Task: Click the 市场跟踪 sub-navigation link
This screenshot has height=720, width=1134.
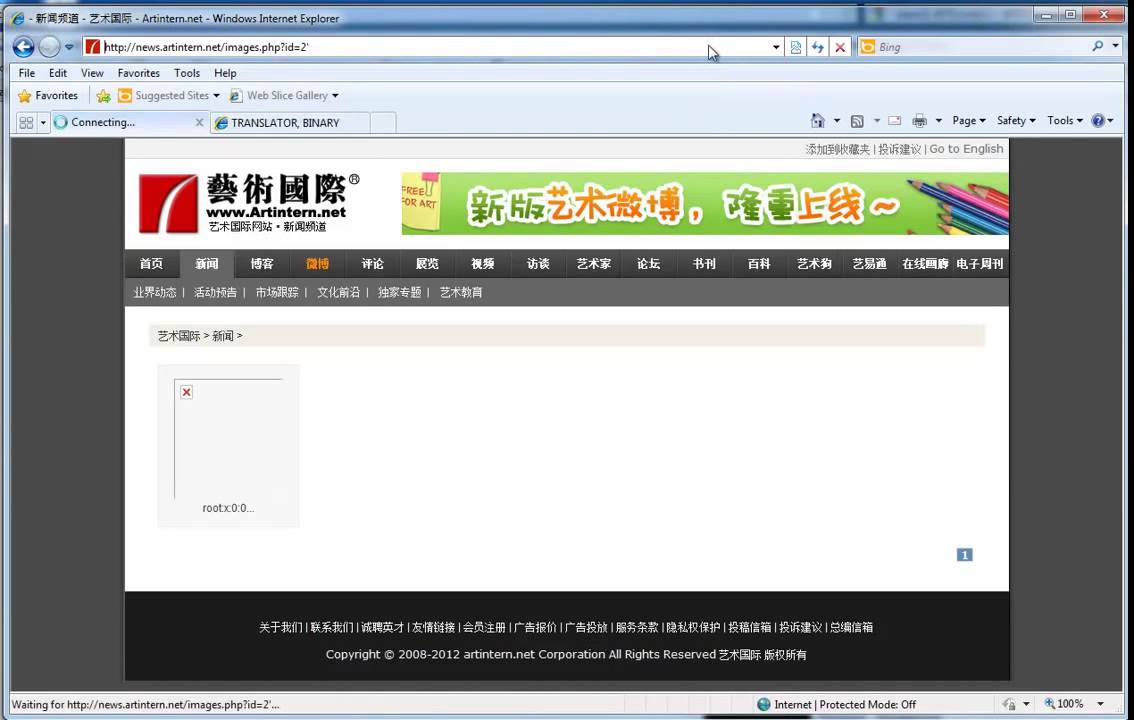Action: pyautogui.click(x=277, y=292)
